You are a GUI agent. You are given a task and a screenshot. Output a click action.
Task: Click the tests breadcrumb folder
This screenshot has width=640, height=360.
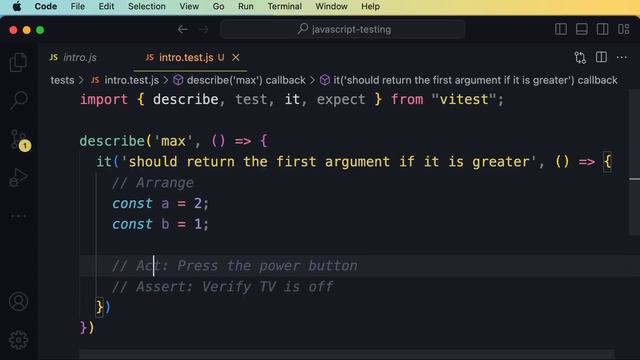62,80
